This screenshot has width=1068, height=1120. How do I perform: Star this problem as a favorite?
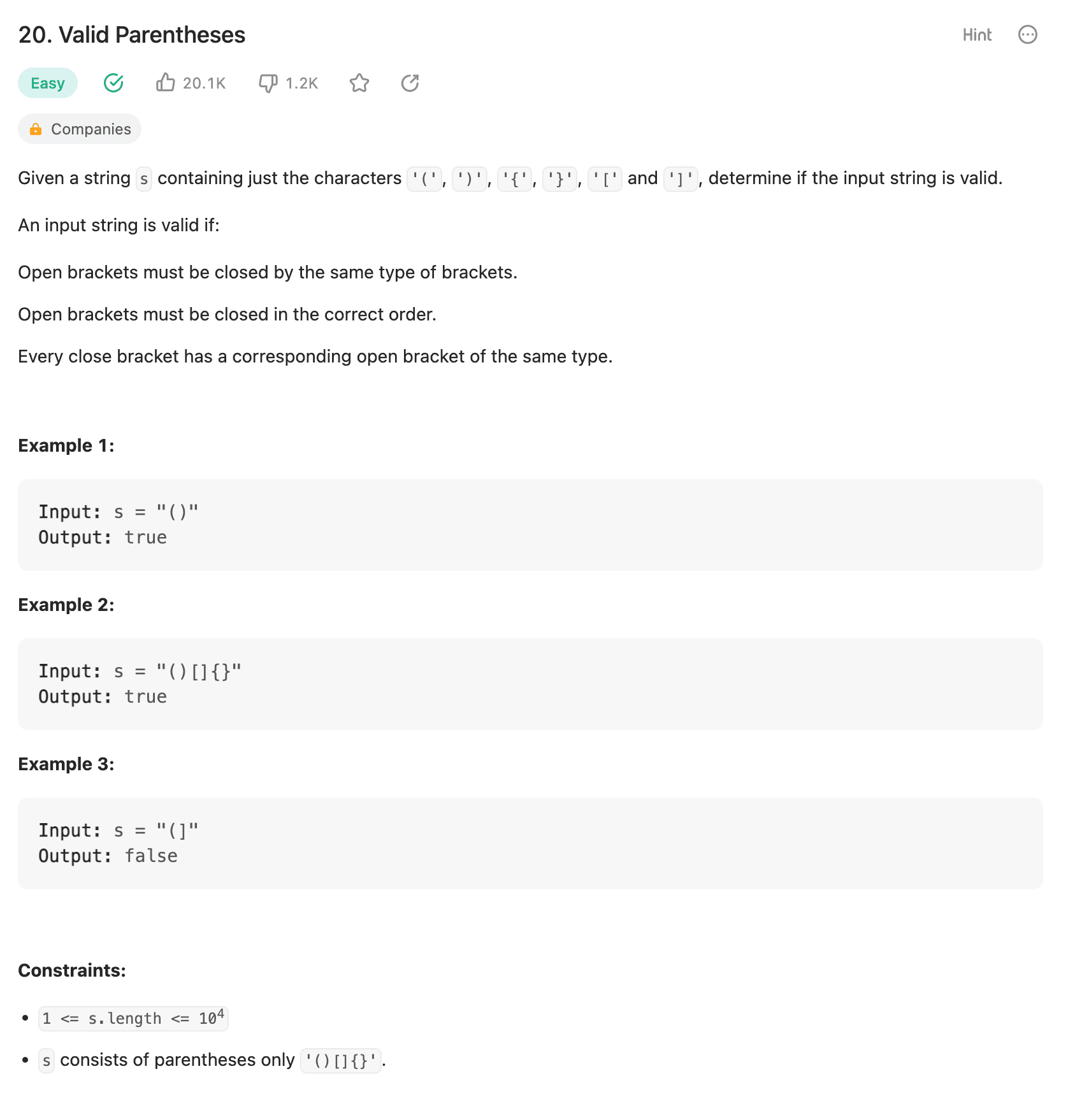pos(359,83)
